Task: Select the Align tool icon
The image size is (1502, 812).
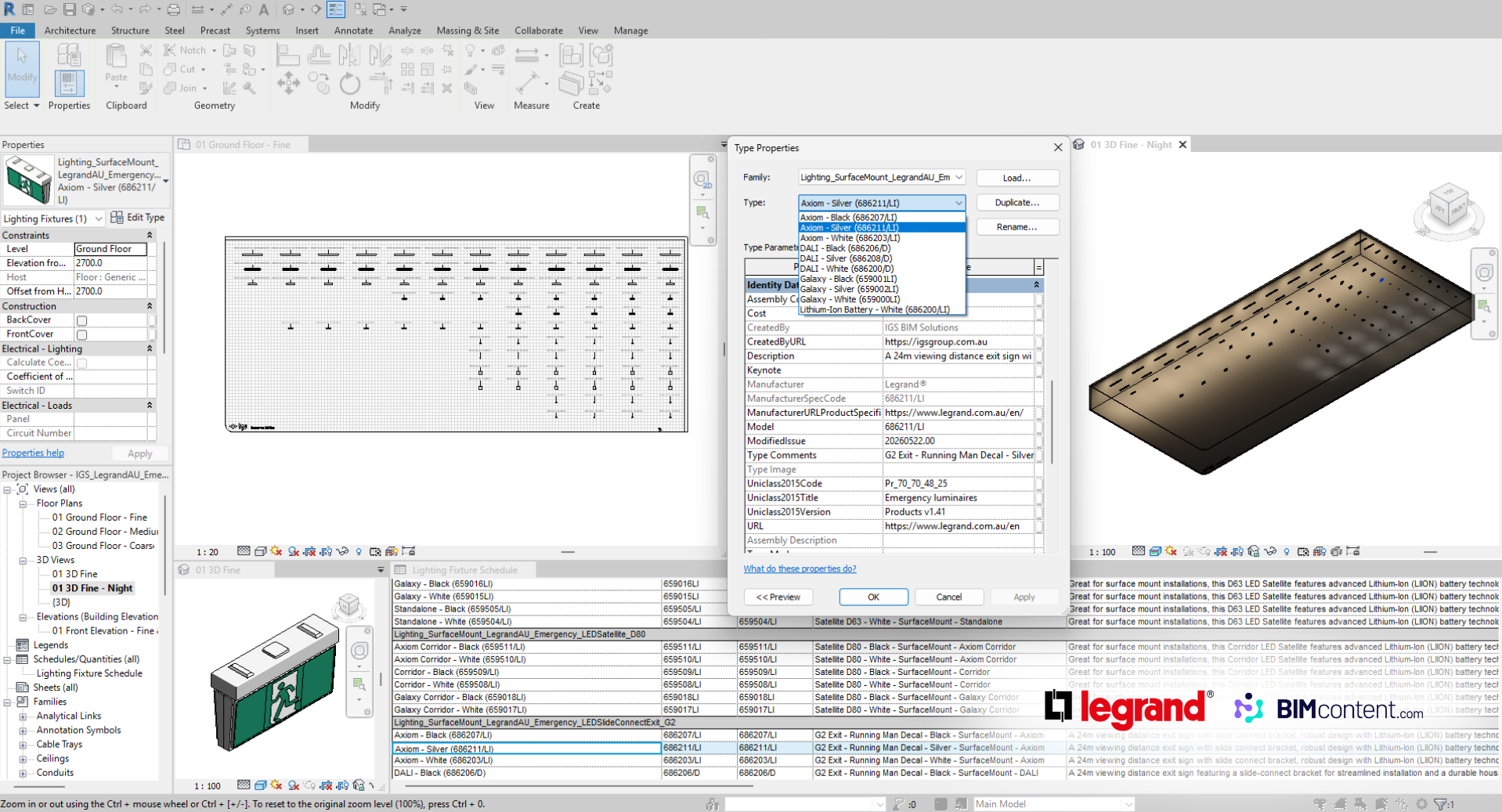Action: click(x=287, y=55)
